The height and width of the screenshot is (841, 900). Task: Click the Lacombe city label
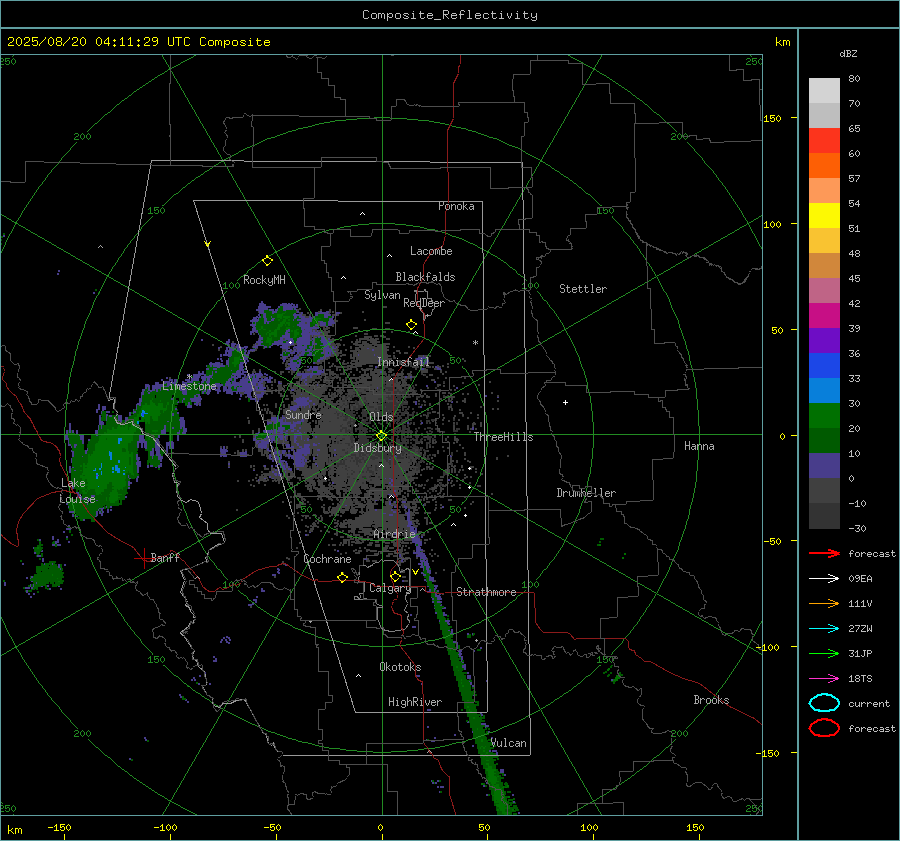(x=431, y=251)
